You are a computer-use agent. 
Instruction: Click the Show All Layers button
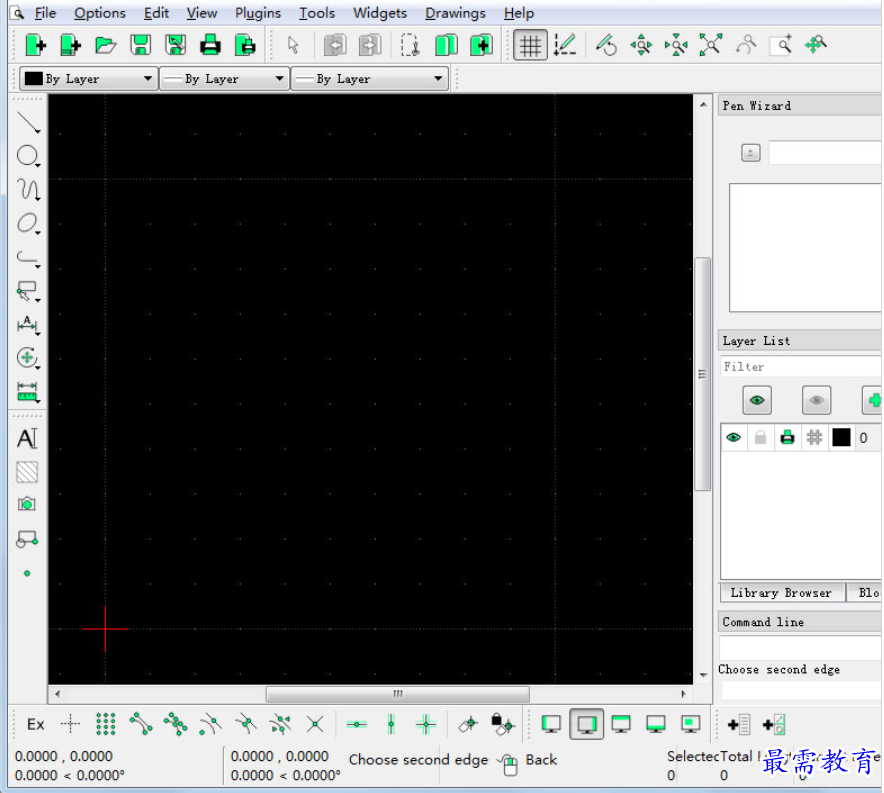757,401
